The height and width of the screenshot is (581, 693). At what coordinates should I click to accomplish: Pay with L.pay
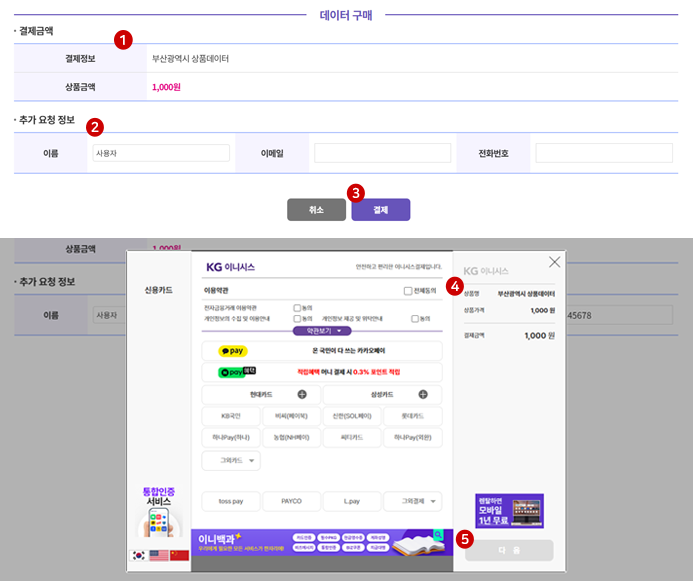(352, 501)
